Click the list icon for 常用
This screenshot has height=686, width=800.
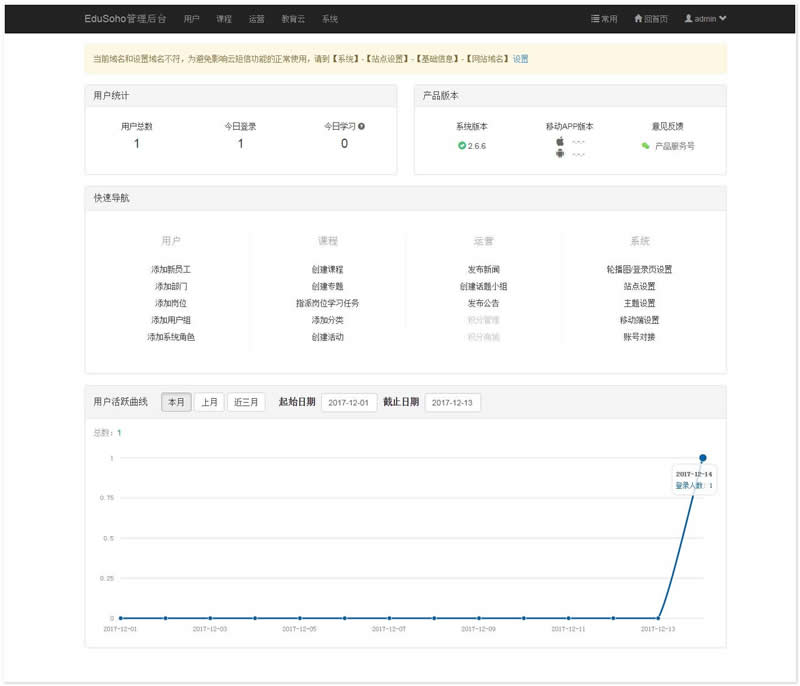pos(595,19)
